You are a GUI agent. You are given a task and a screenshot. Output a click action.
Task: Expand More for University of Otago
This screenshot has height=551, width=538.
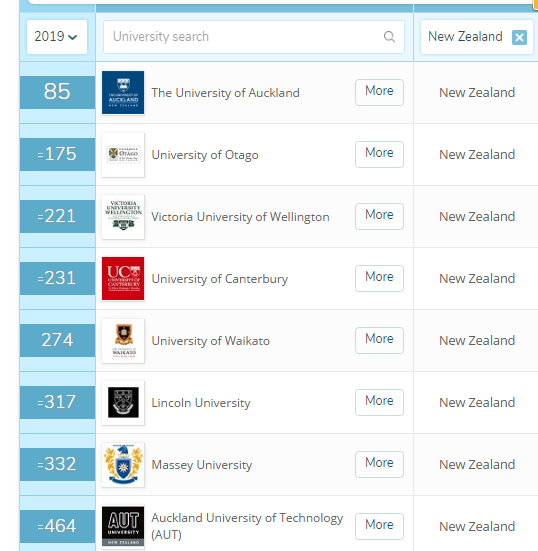[x=379, y=154]
